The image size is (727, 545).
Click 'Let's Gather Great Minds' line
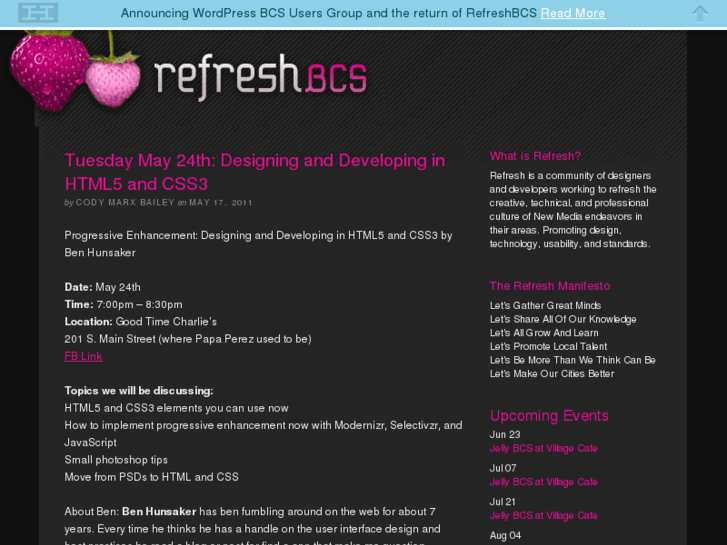click(x=545, y=305)
